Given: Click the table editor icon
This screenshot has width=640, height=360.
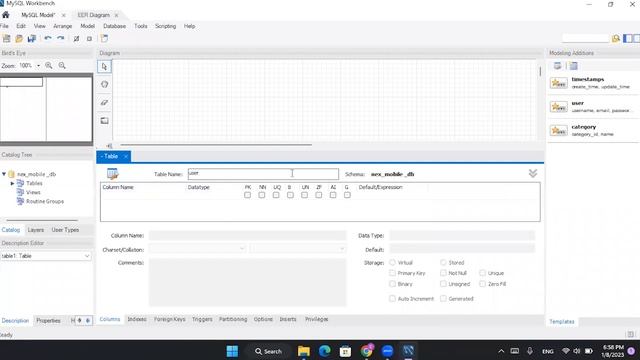Looking at the screenshot, I should click(x=113, y=174).
